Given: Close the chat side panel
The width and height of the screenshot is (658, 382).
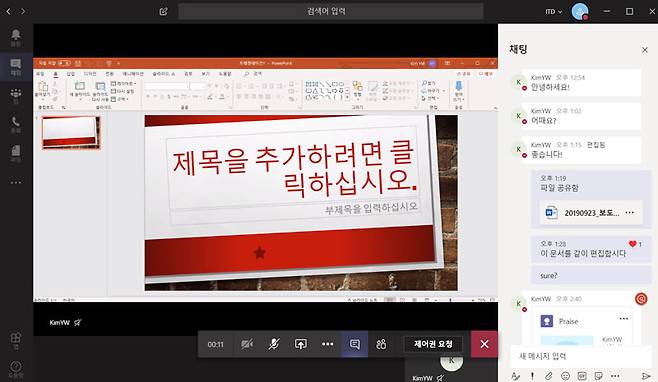Looking at the screenshot, I should click(645, 50).
